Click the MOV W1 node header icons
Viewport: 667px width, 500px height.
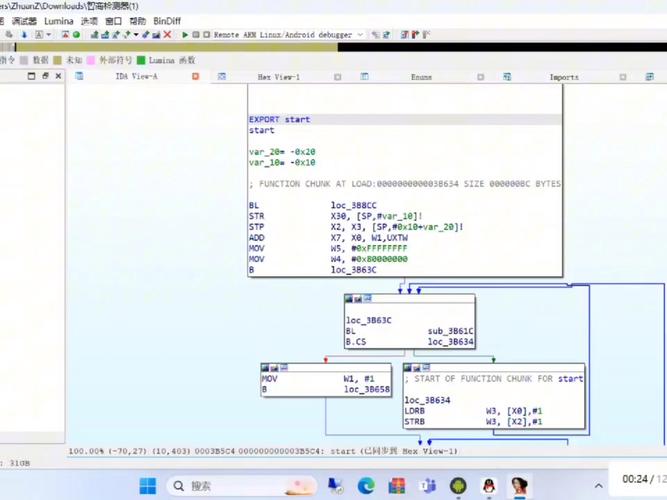pos(274,368)
